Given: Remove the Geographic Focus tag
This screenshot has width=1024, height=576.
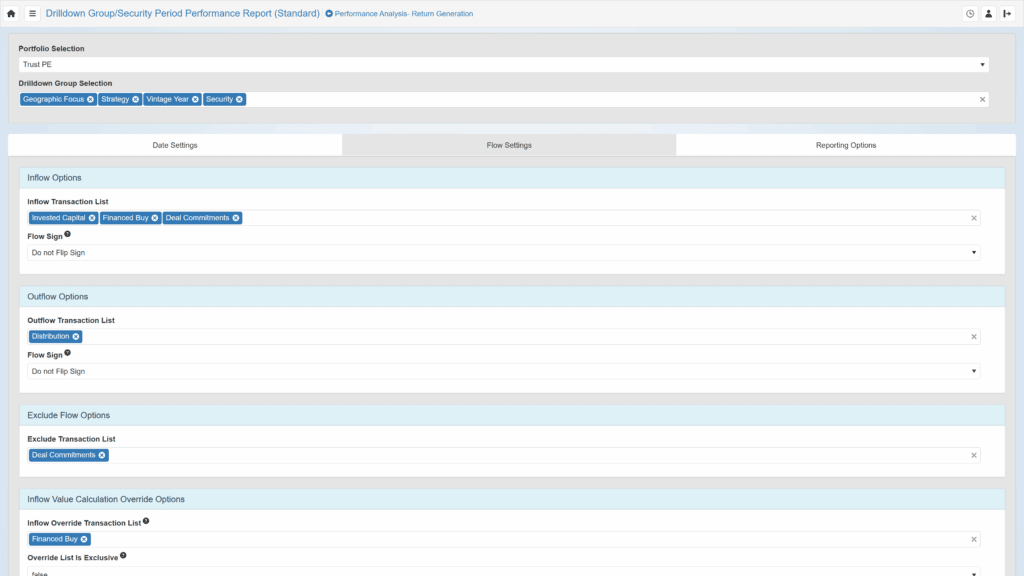Looking at the screenshot, I should (x=90, y=100).
